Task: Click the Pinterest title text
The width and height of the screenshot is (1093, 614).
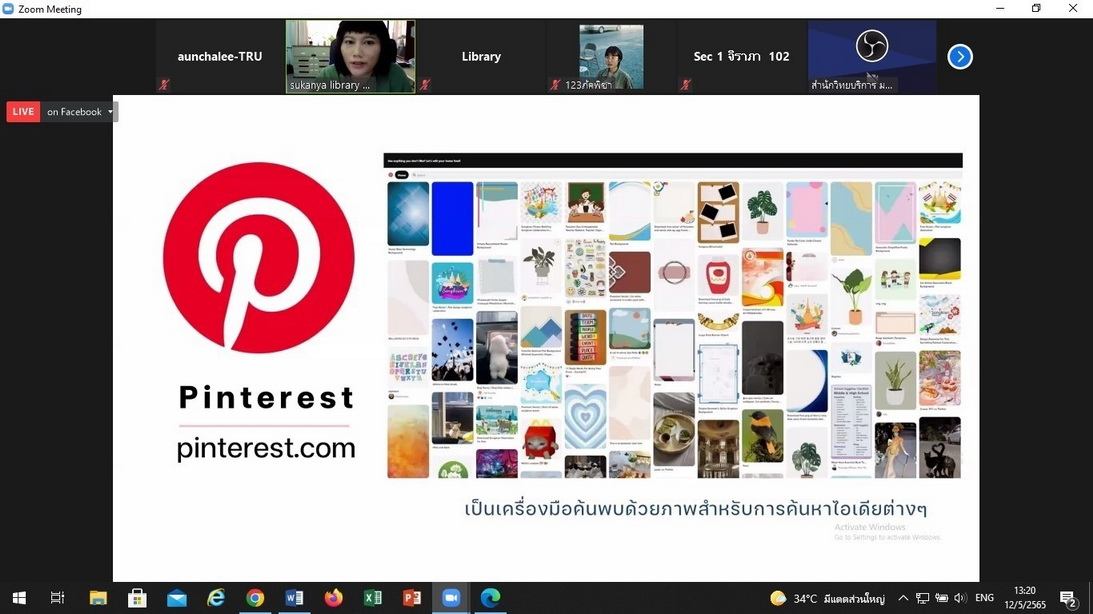Action: pos(266,397)
